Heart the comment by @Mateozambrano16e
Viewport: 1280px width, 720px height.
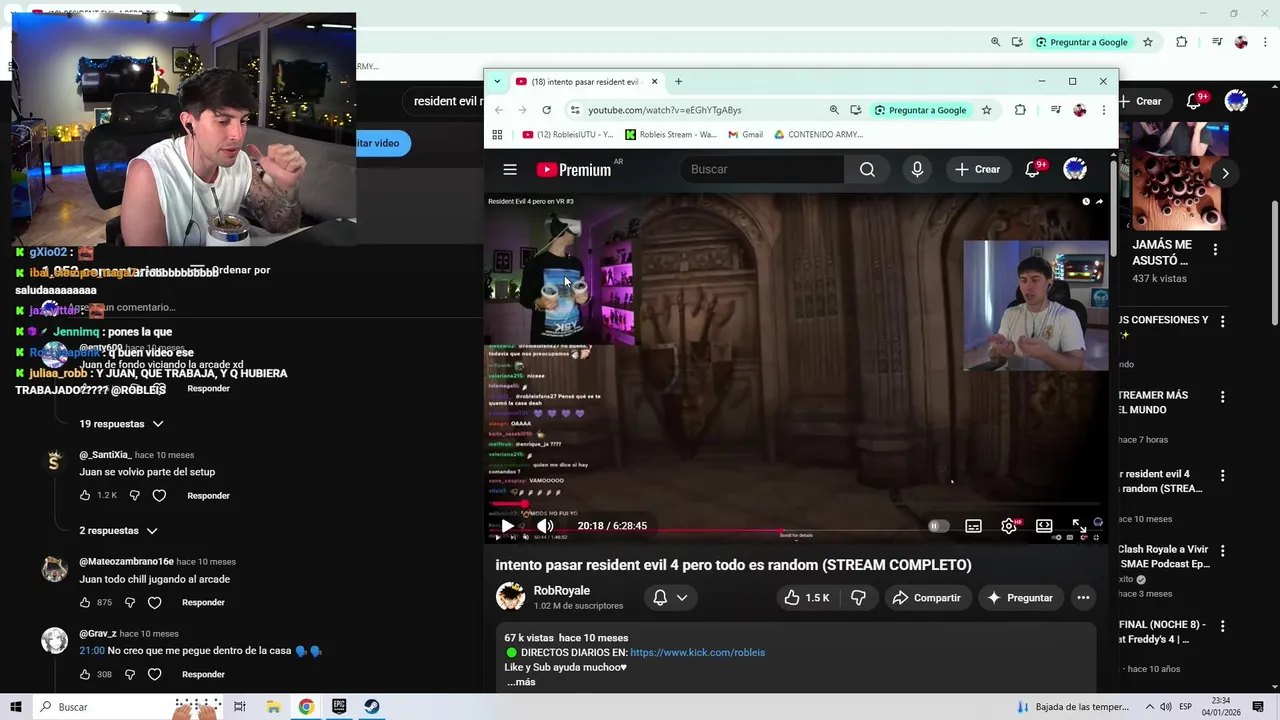click(x=154, y=603)
